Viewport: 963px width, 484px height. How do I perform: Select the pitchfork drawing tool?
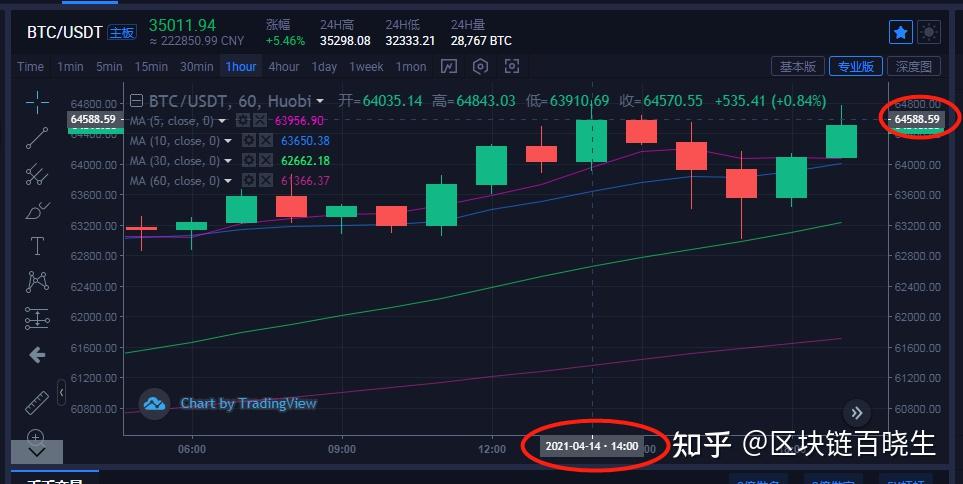tap(37, 174)
